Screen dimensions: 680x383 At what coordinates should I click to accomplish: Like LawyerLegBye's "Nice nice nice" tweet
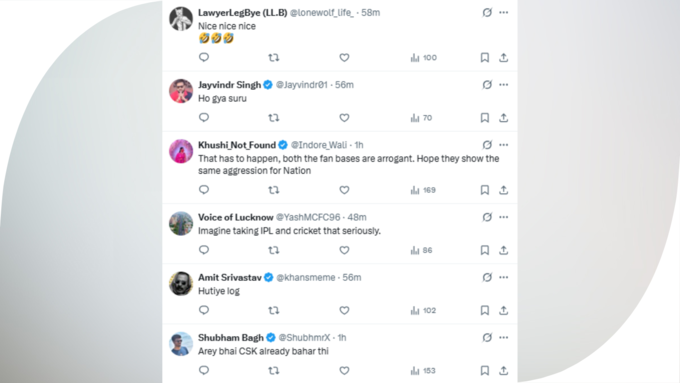click(x=344, y=58)
